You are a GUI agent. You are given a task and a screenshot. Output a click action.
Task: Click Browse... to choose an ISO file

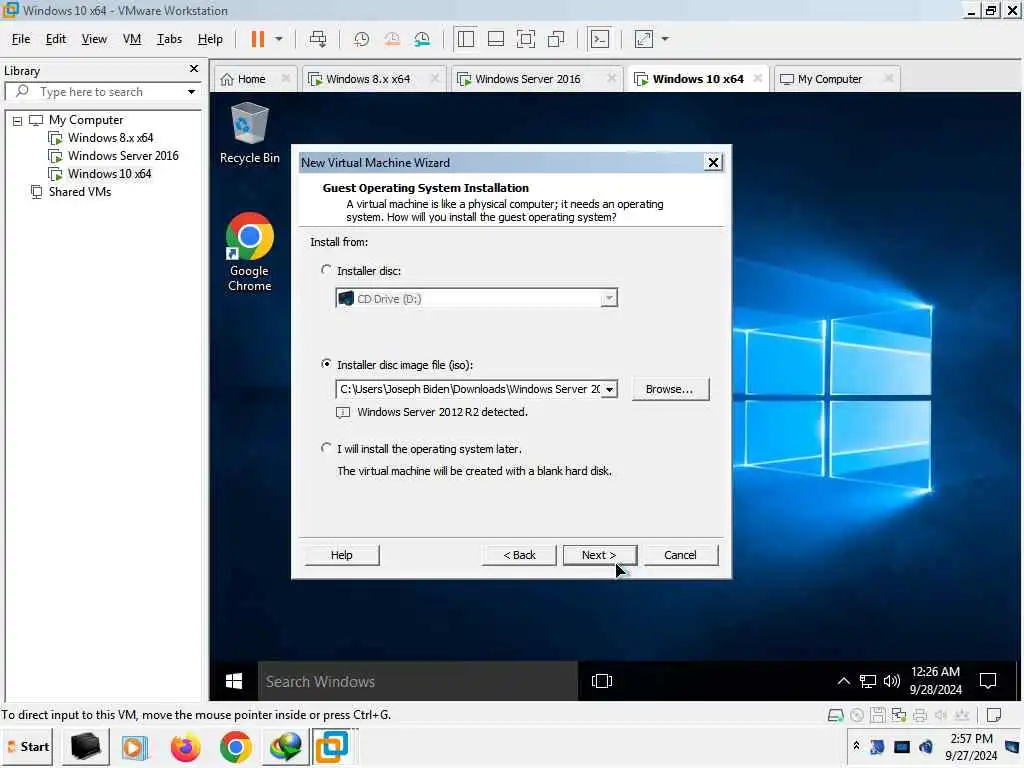coord(670,389)
